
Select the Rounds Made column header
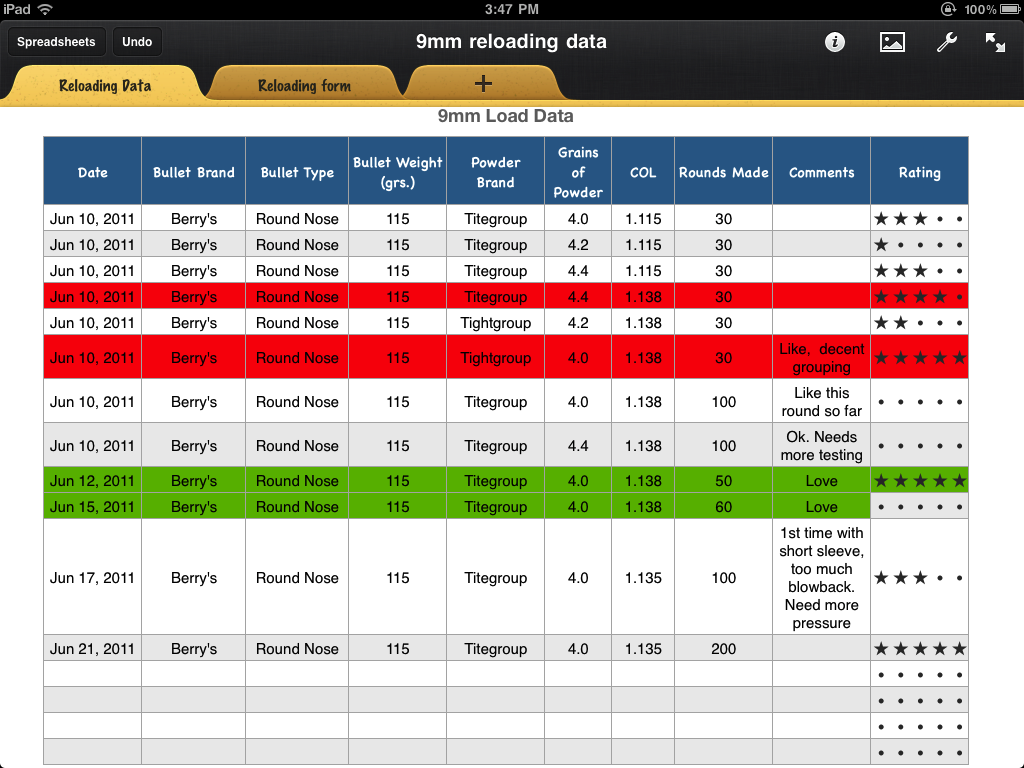[x=724, y=172]
